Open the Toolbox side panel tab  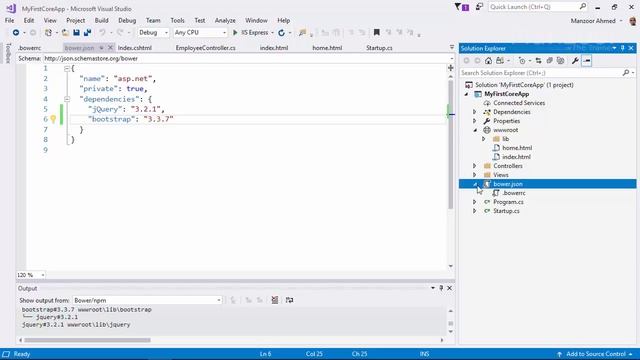click(8, 53)
